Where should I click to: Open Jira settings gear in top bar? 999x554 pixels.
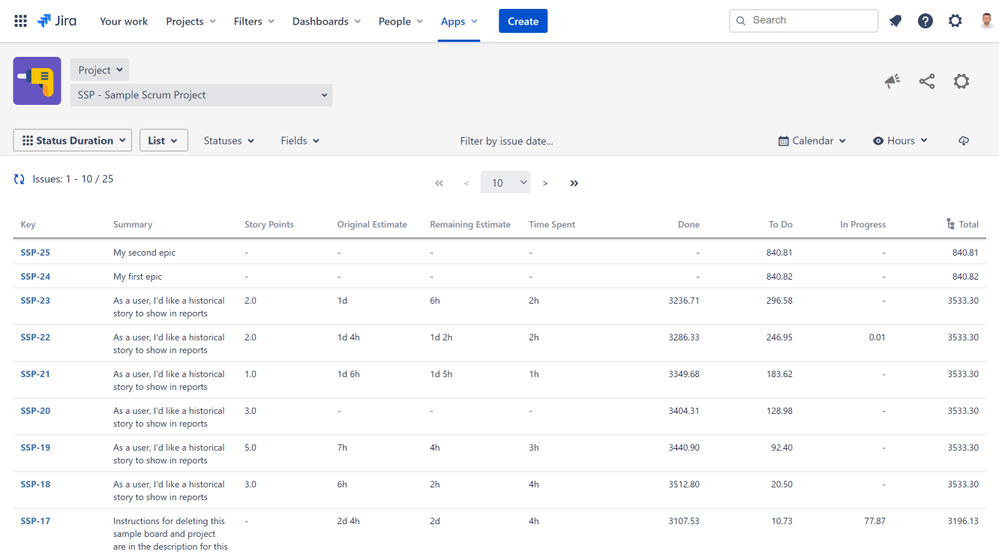[x=955, y=21]
